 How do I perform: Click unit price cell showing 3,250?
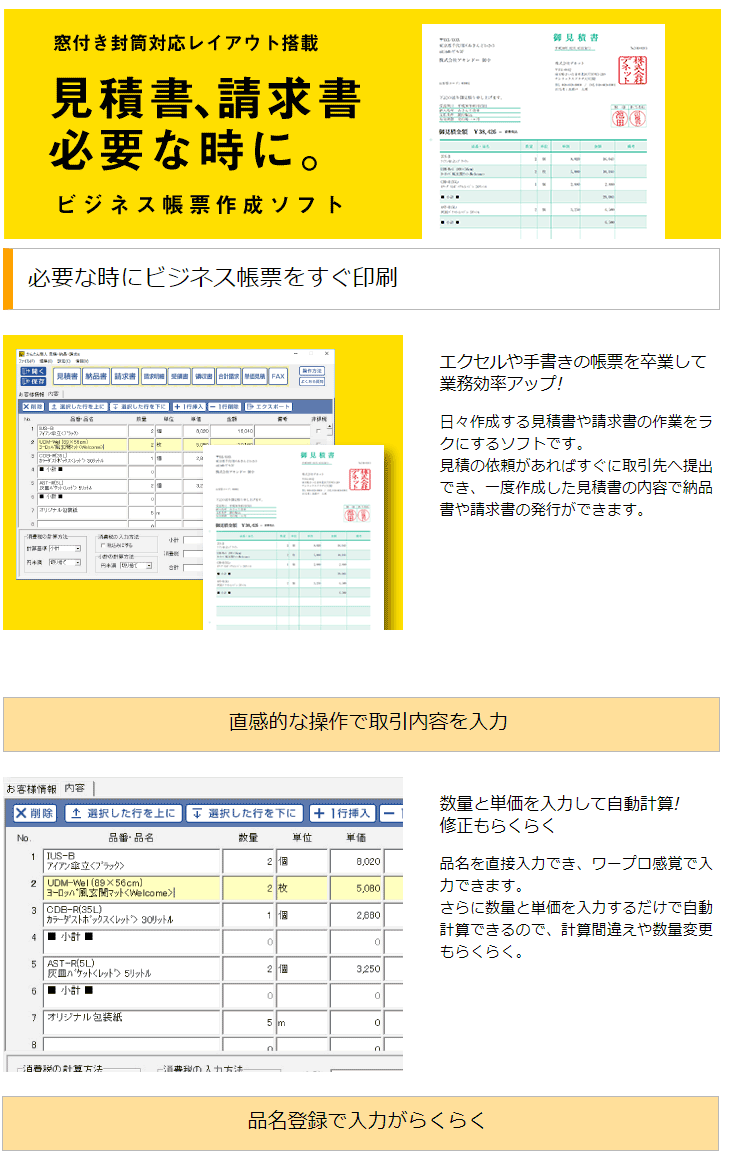coord(356,968)
